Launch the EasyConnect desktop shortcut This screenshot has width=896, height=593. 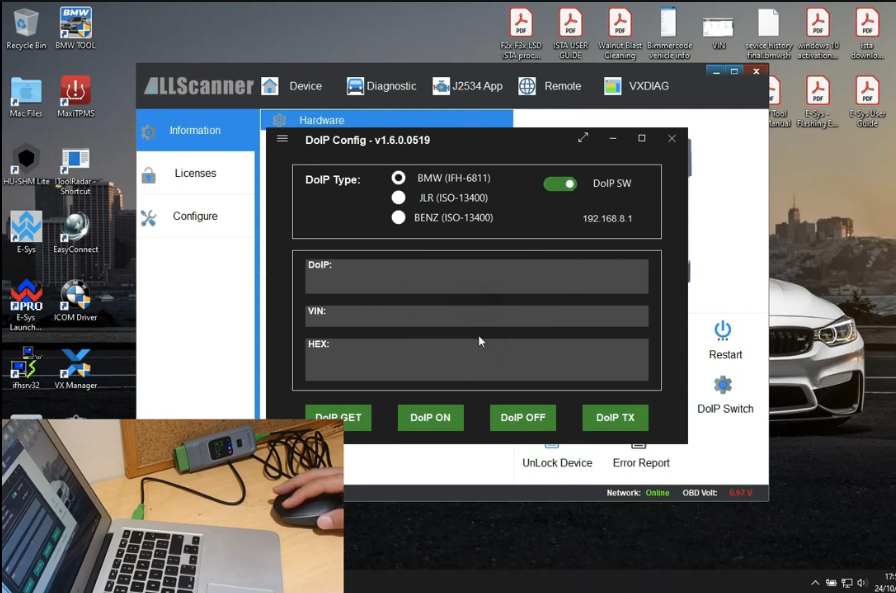pos(75,233)
